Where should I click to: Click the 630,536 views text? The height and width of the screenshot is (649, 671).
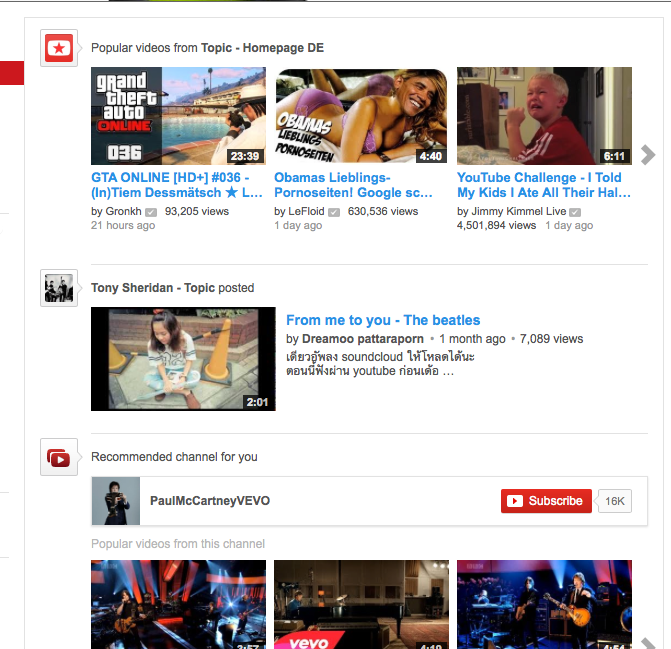click(x=383, y=211)
